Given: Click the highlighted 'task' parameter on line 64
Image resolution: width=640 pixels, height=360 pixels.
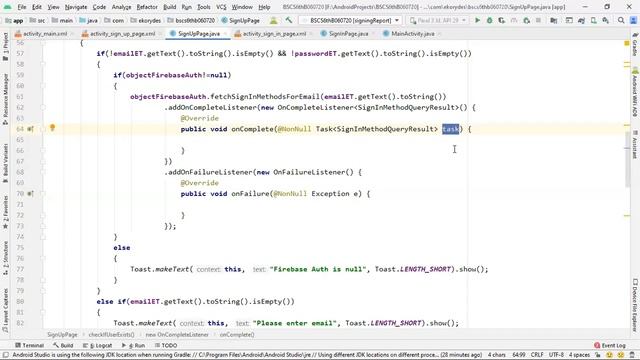Looking at the screenshot, I should 451,129.
